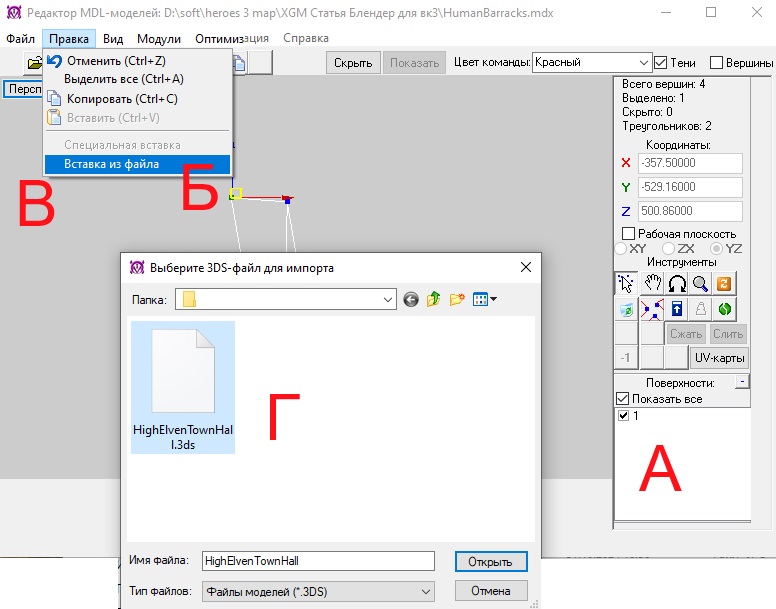776x609 pixels.
Task: Uncheck surface 1 in the surfaces list
Action: 624,416
